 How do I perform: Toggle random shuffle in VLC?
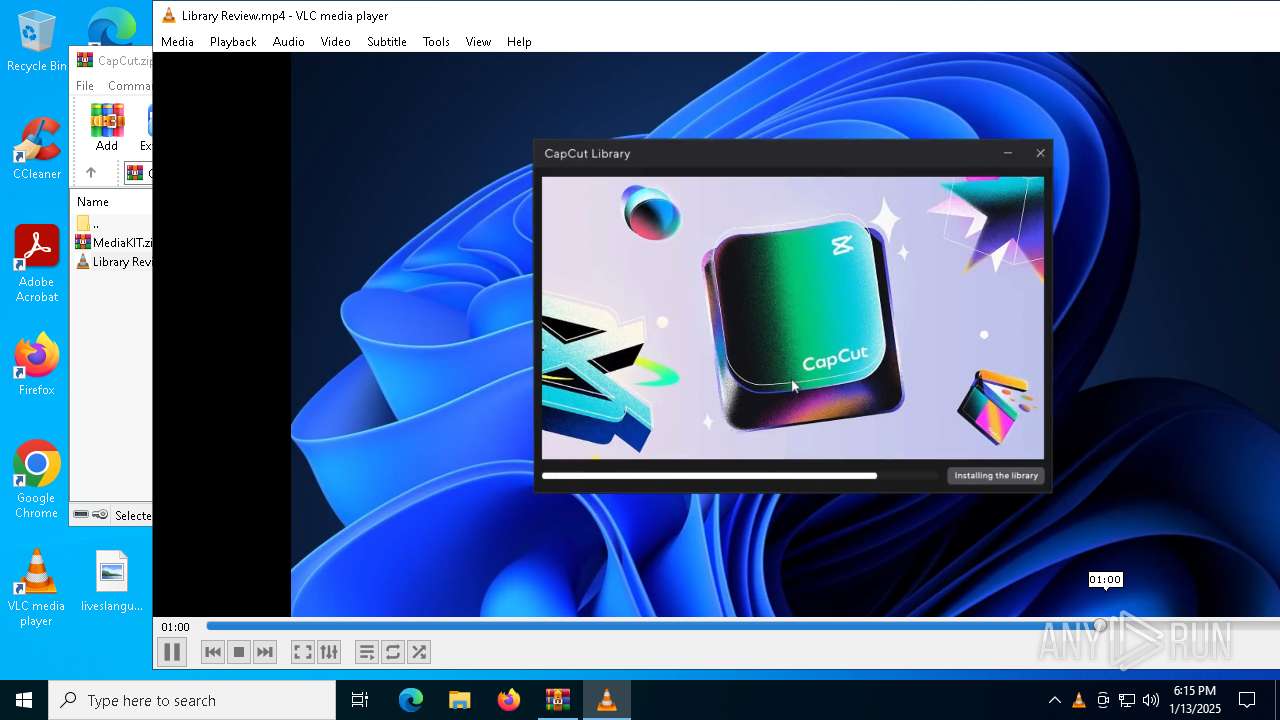pos(419,652)
